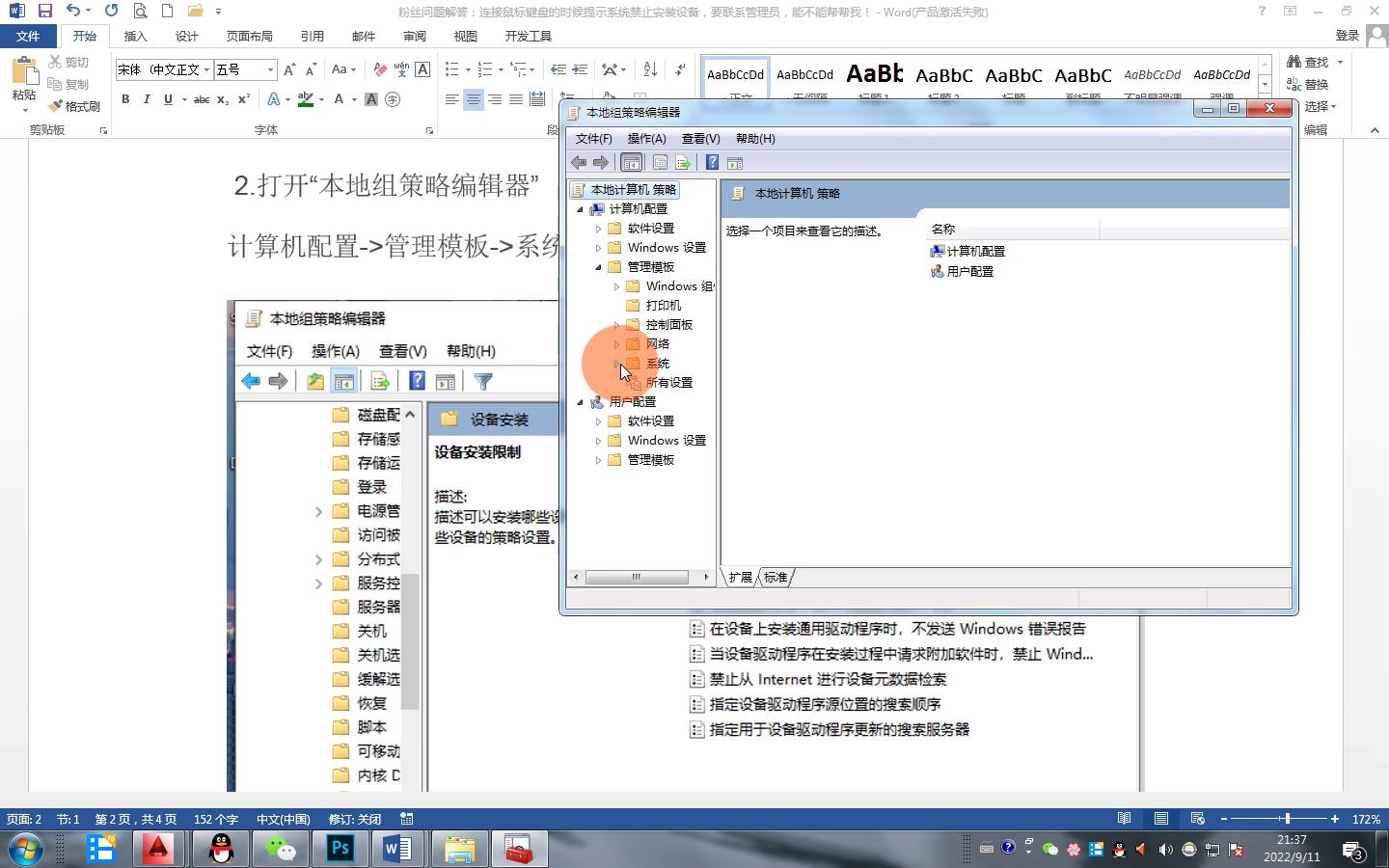The height and width of the screenshot is (868, 1389).
Task: Toggle the console tree pane icon in the toolbar
Action: tap(632, 162)
